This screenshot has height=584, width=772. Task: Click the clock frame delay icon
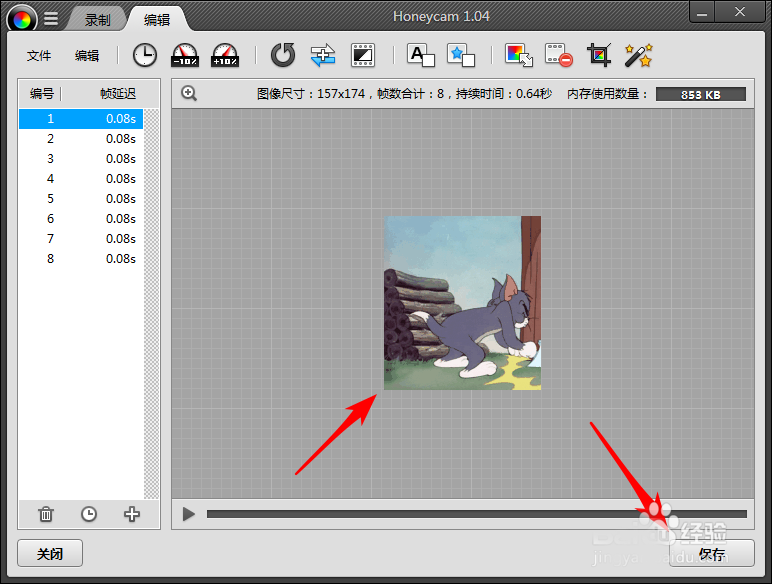coord(145,55)
